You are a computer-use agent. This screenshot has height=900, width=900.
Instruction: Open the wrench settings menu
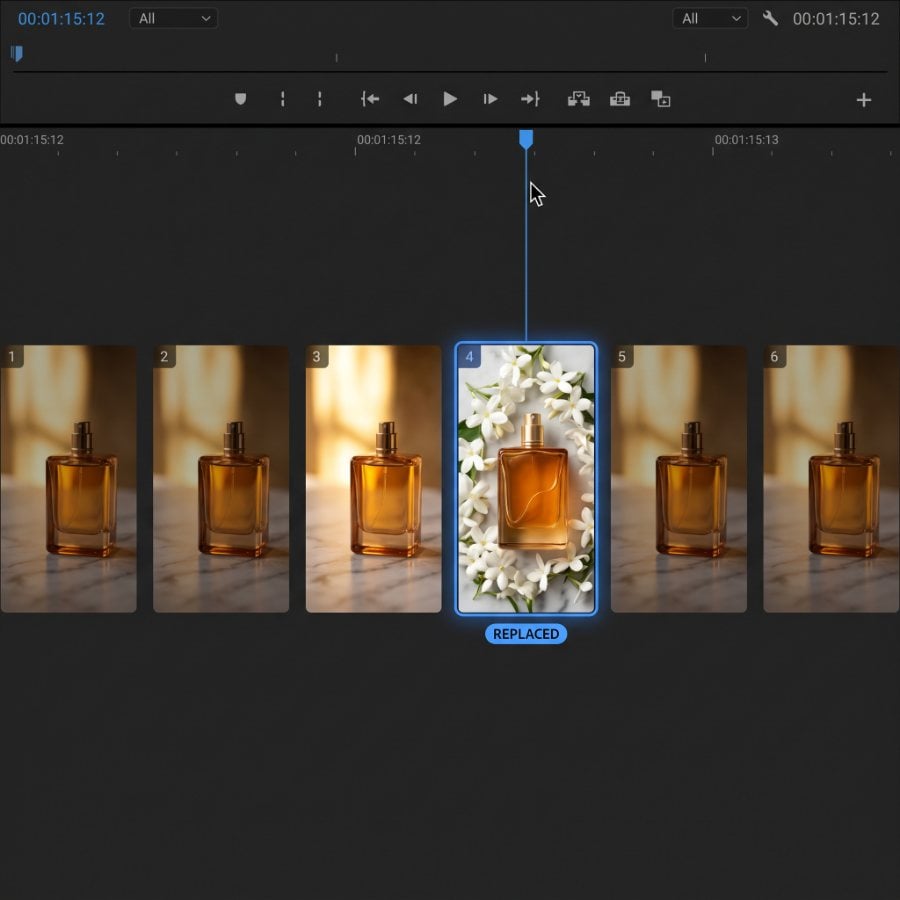[x=770, y=18]
